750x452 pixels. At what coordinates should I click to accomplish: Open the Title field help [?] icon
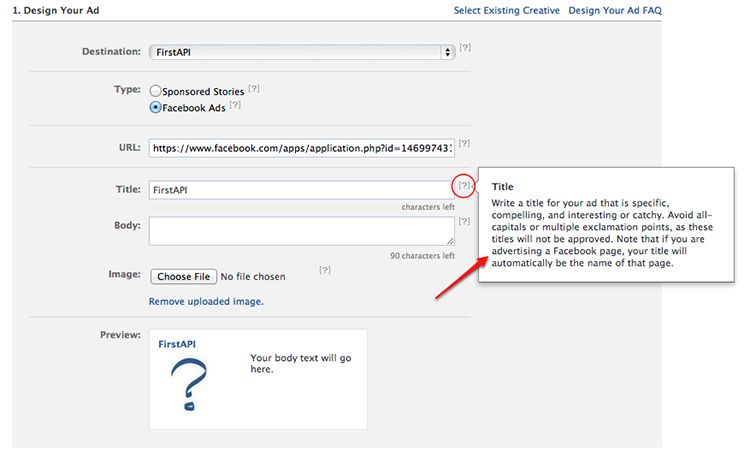464,186
